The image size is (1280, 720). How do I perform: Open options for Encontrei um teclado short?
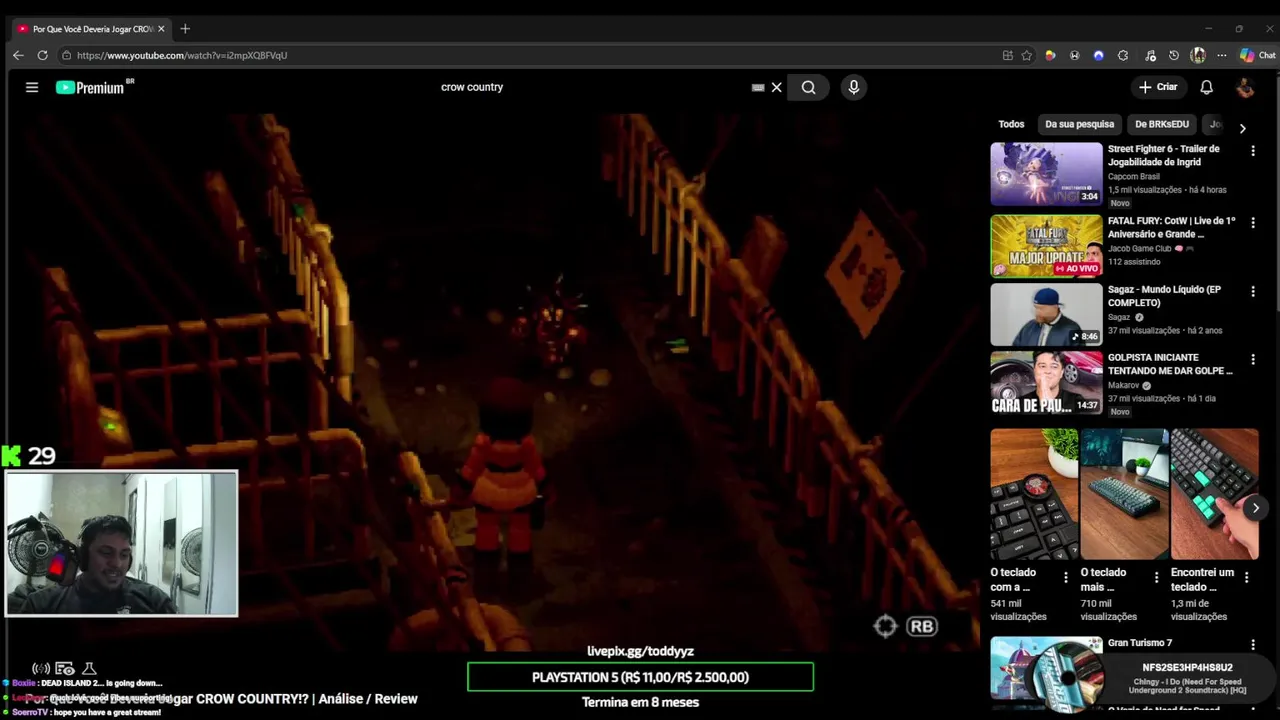tap(1246, 577)
